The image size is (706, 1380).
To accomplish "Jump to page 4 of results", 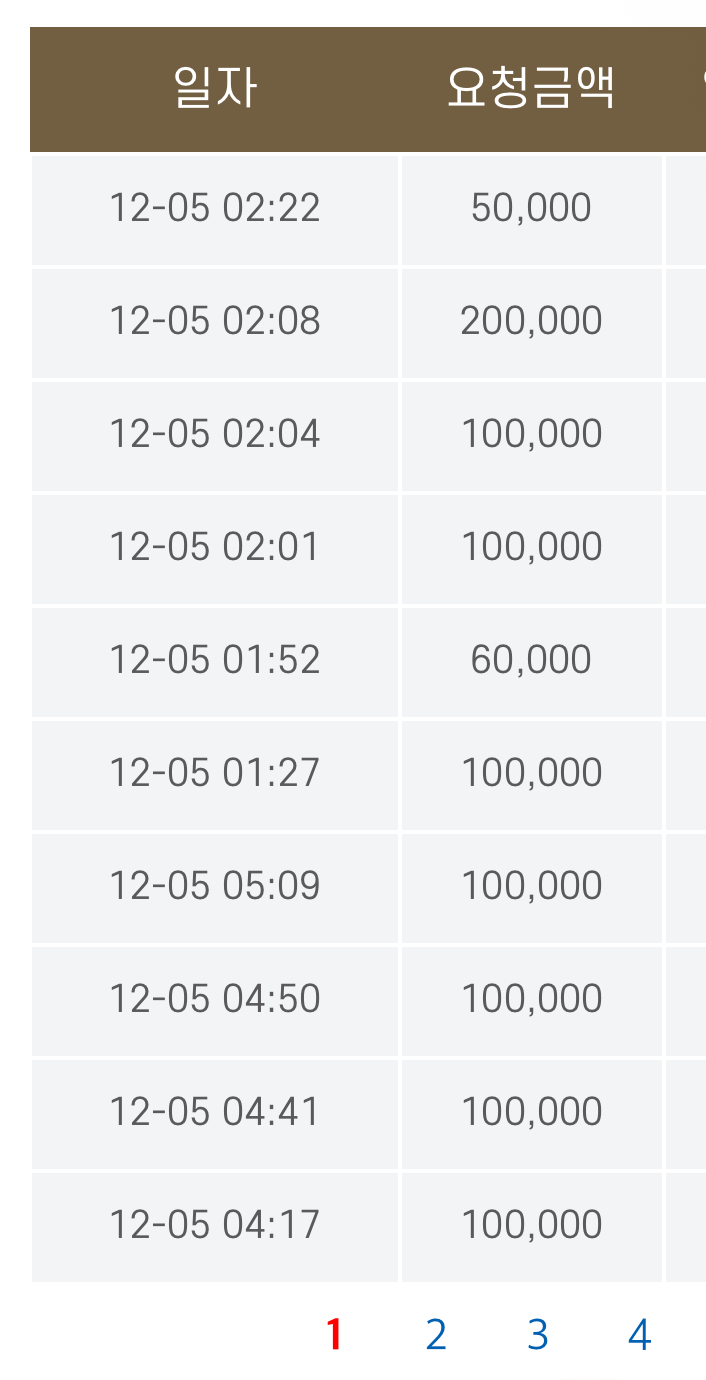I will pos(640,1335).
